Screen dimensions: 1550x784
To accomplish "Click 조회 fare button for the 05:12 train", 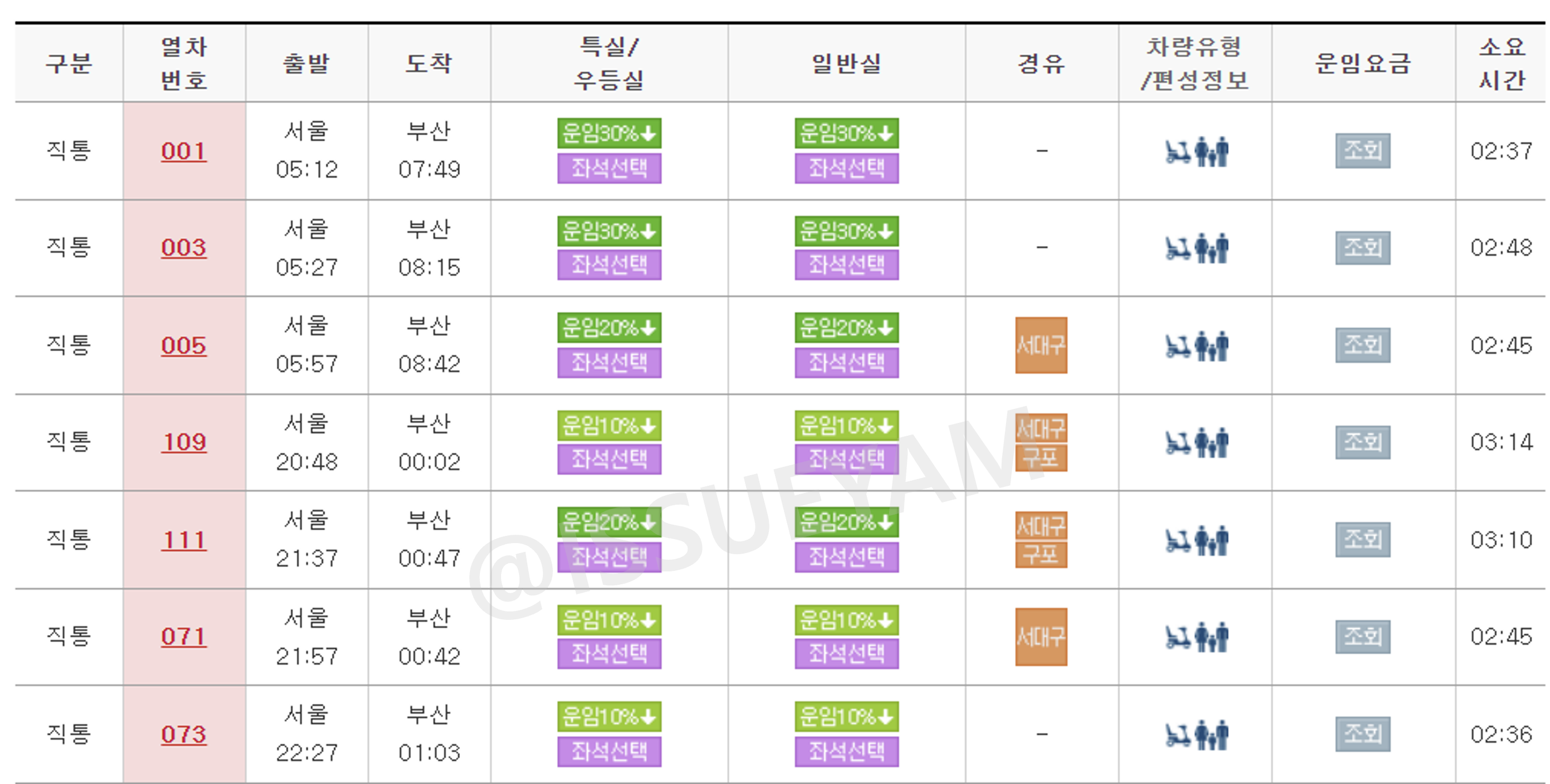I will (1362, 151).
